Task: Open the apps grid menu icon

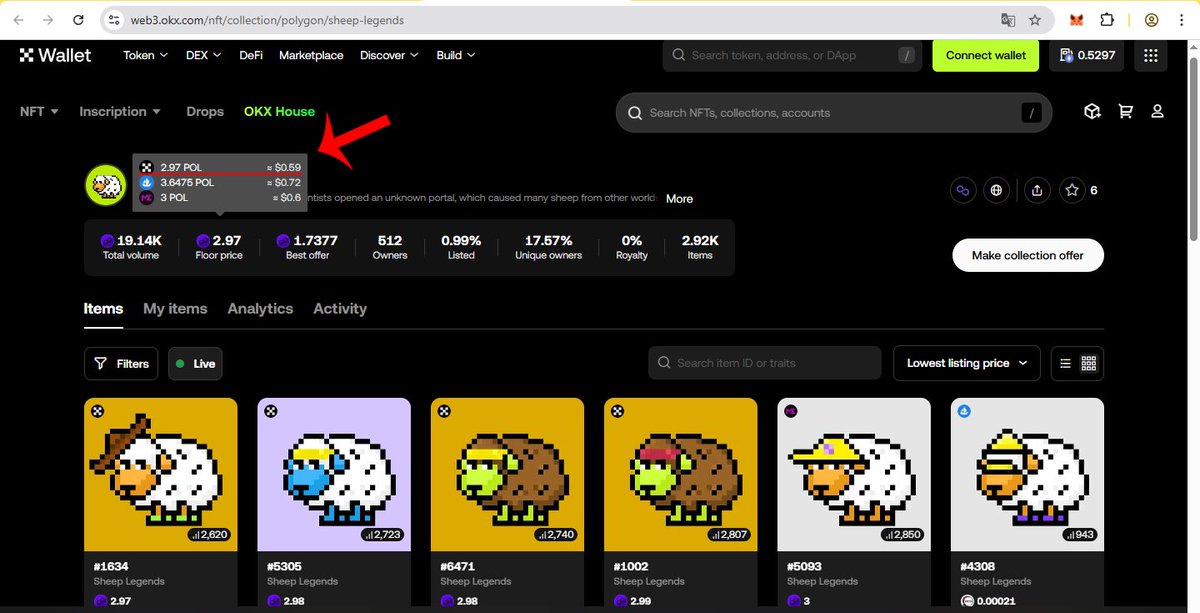Action: tap(1151, 55)
